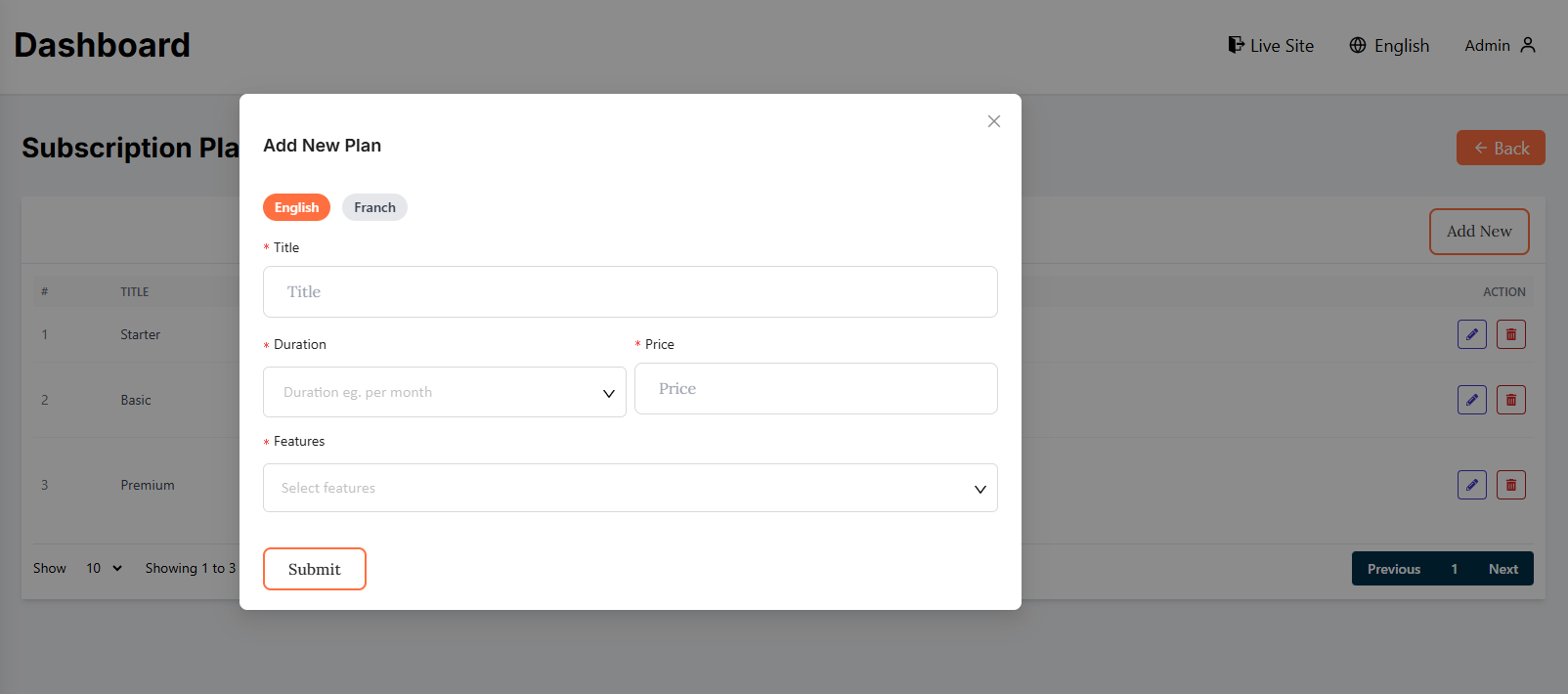Edit the Basic plan with pencil icon

(1471, 400)
